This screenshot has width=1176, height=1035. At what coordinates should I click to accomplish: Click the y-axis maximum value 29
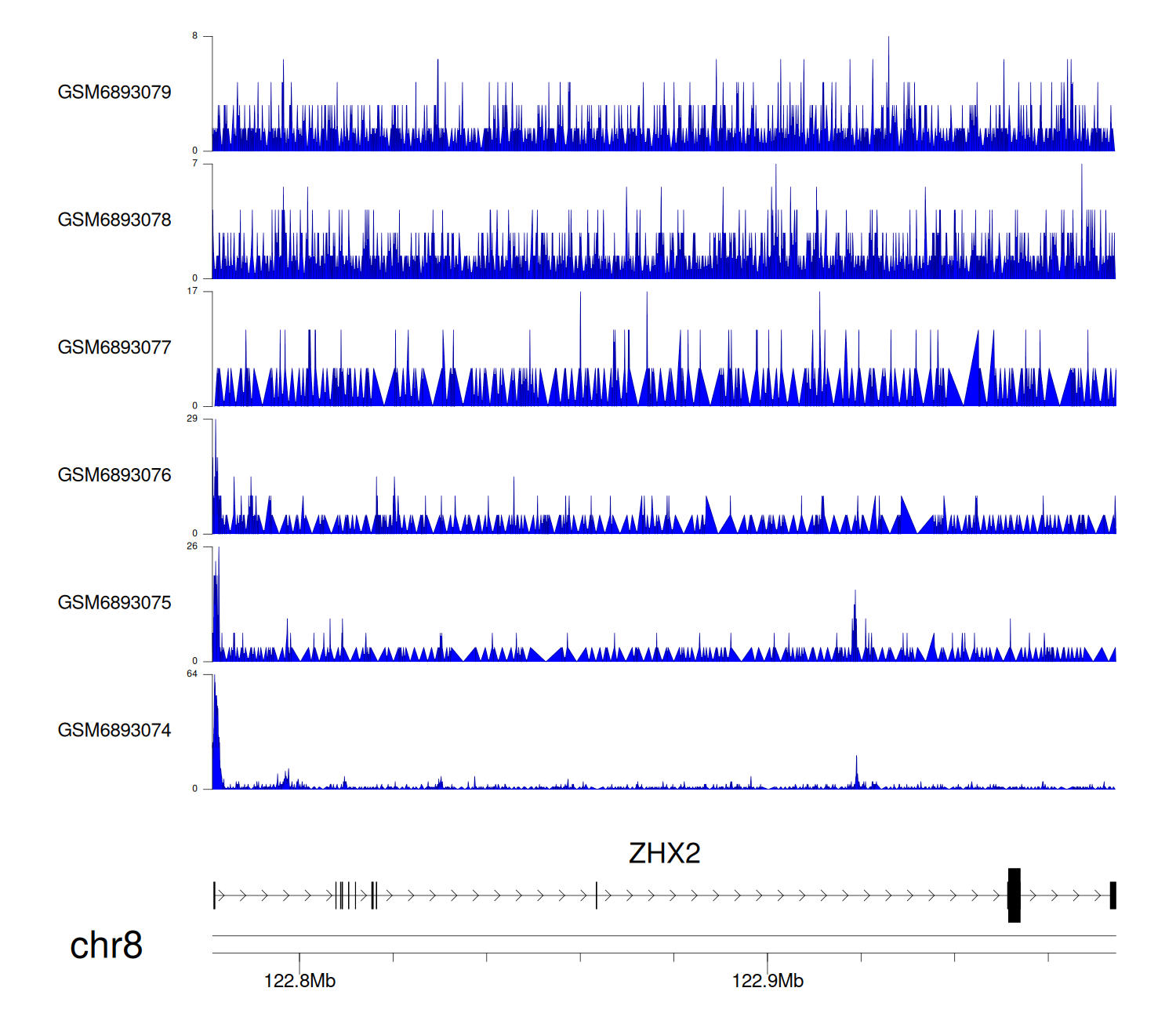tap(192, 419)
